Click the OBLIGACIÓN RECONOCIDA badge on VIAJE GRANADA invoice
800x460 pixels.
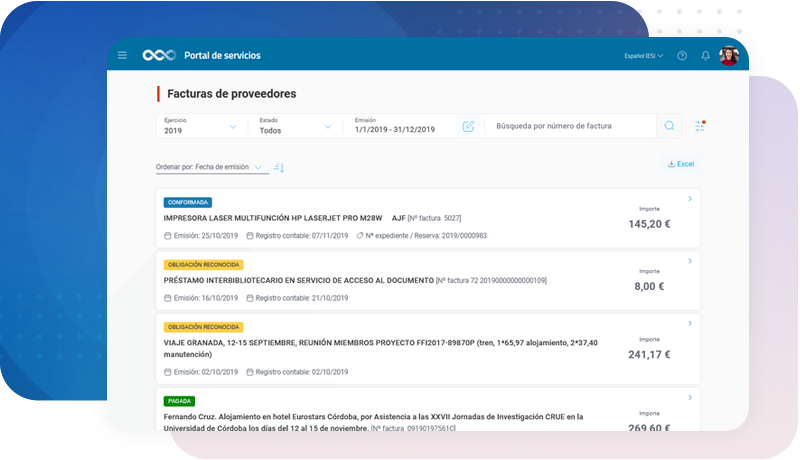(x=203, y=327)
